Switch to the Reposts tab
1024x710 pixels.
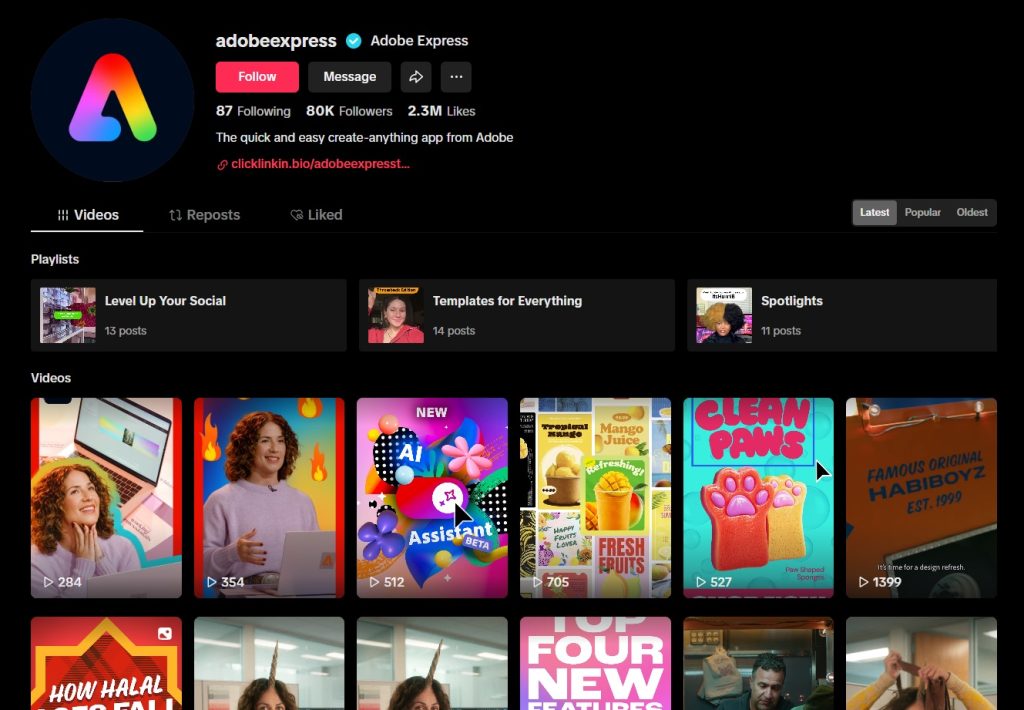click(204, 215)
